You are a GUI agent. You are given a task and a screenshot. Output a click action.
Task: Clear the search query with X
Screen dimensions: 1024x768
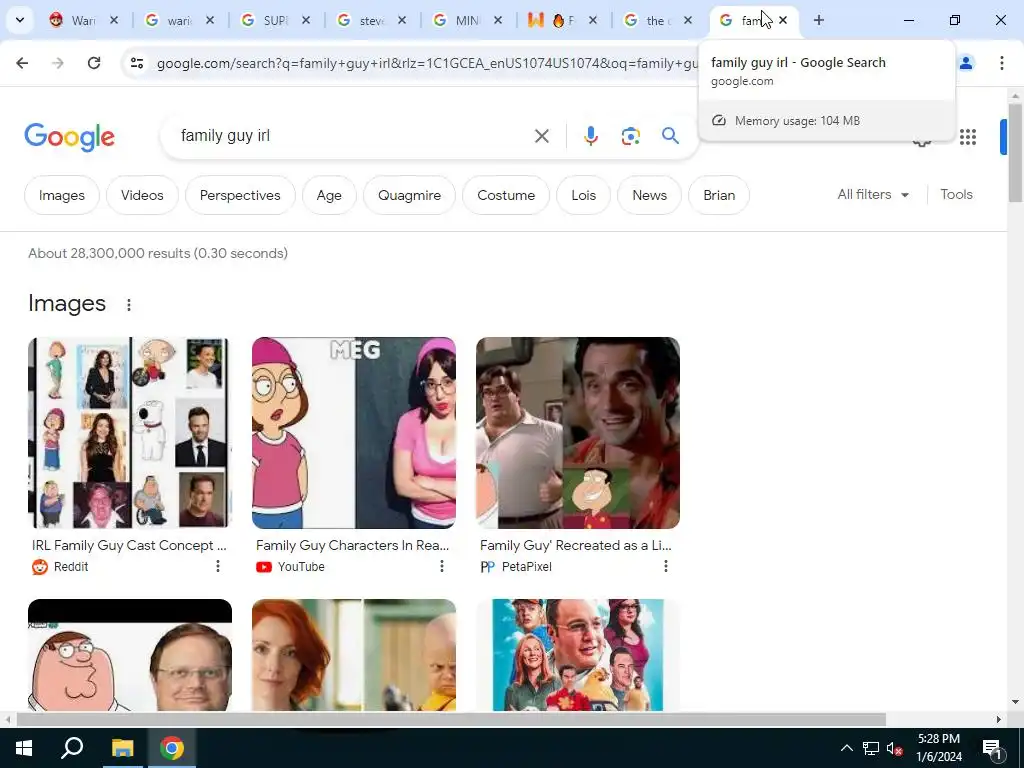(541, 136)
